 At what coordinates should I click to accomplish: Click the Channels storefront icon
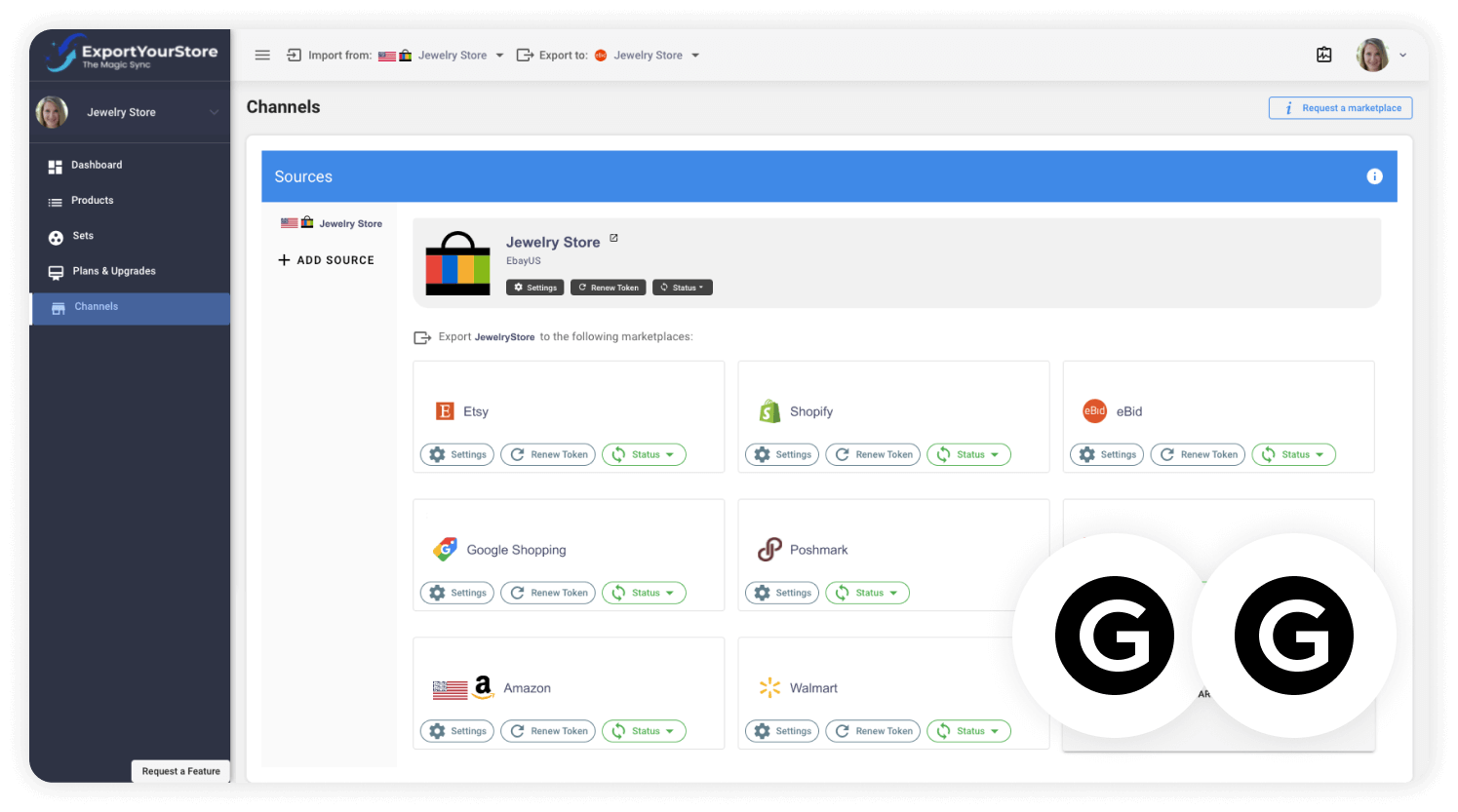pos(59,308)
